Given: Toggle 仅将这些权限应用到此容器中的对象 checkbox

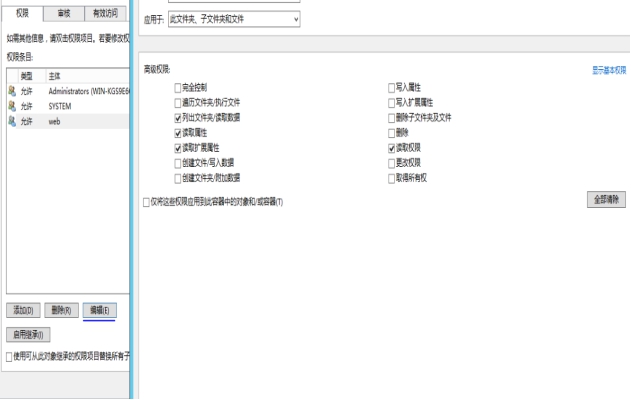Looking at the screenshot, I should click(146, 202).
